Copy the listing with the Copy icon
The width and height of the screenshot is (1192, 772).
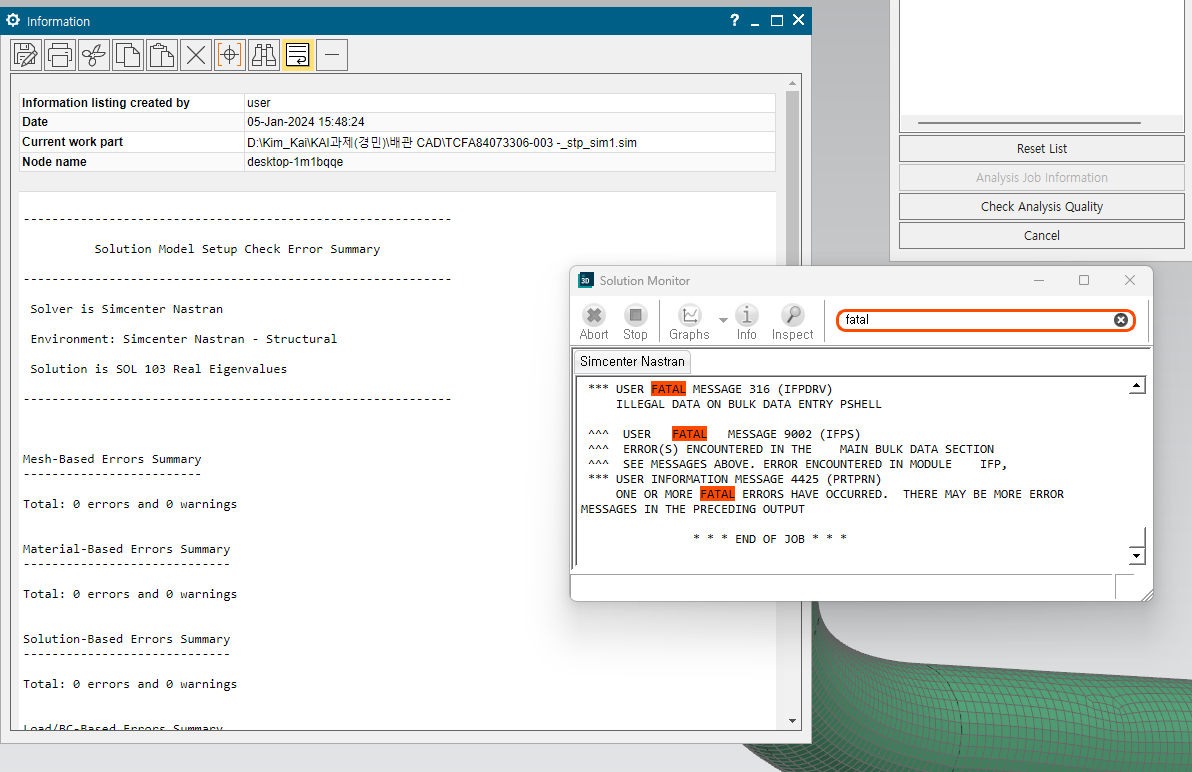128,55
